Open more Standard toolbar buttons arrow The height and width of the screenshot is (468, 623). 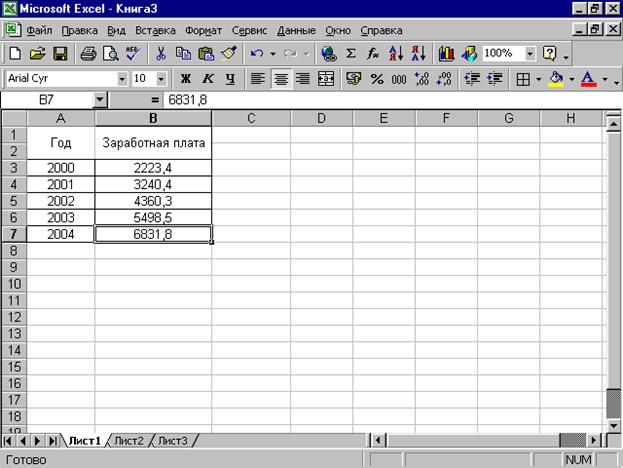point(567,58)
